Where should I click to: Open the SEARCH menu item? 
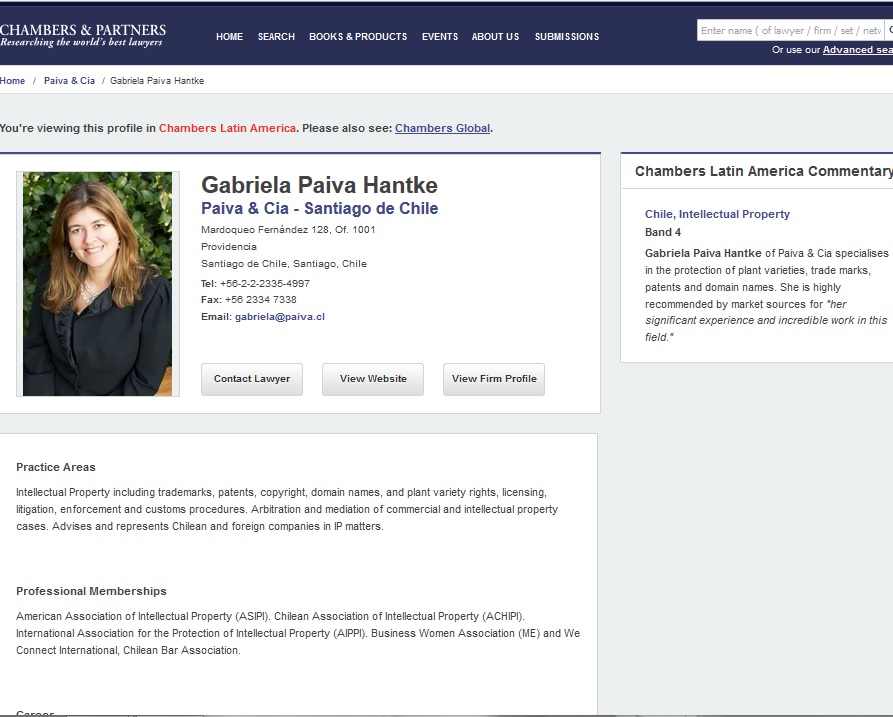pos(276,36)
